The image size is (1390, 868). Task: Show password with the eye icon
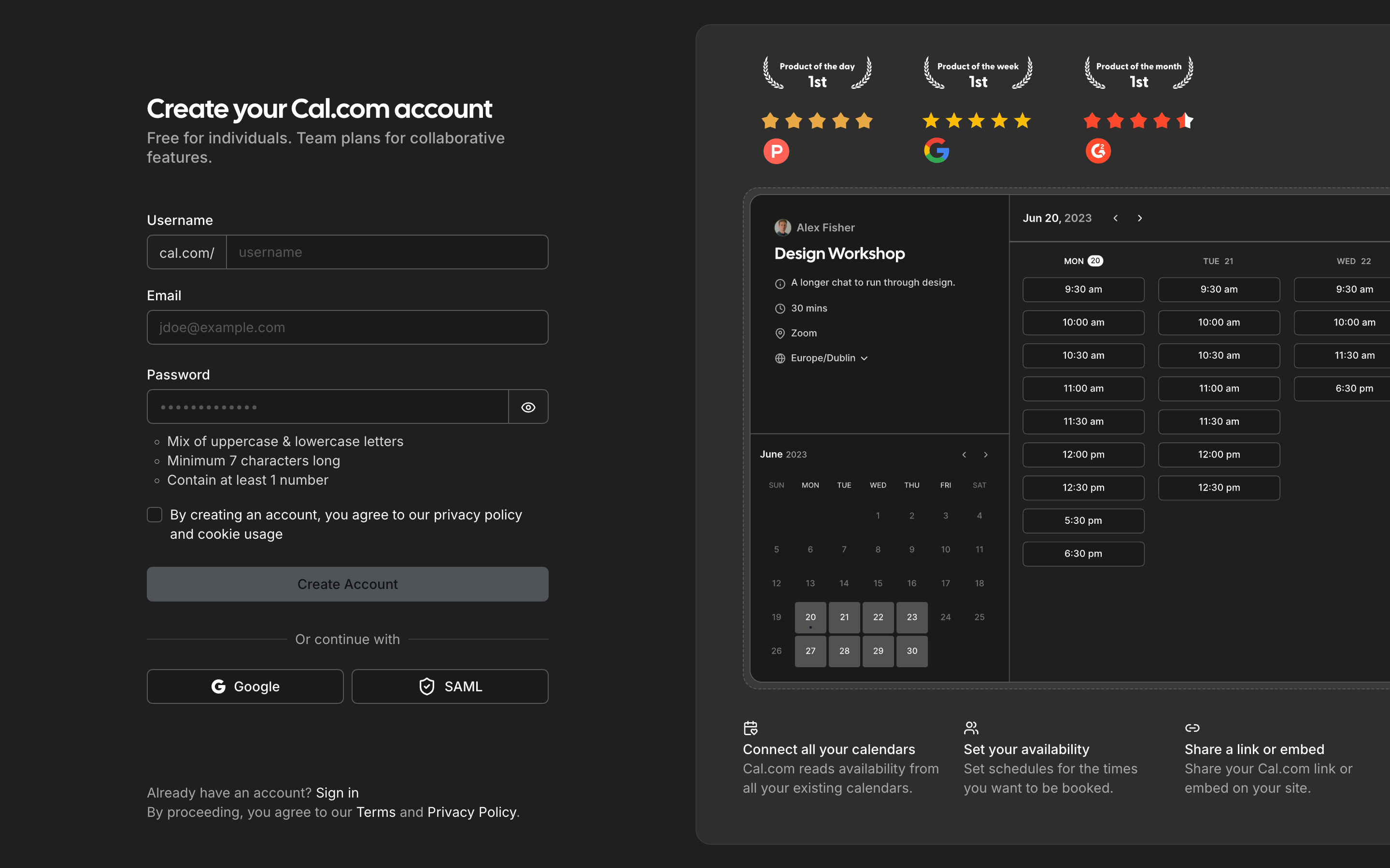pos(528,407)
